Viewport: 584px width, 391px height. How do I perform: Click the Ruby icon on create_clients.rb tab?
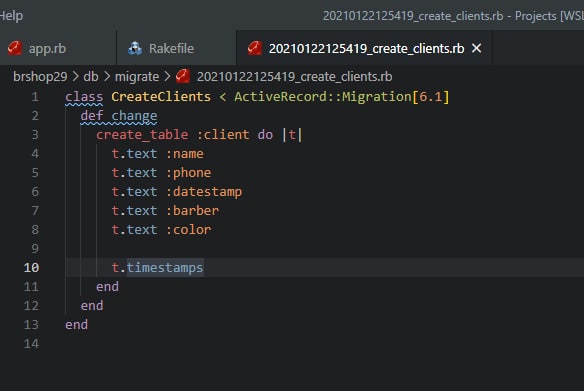(255, 48)
